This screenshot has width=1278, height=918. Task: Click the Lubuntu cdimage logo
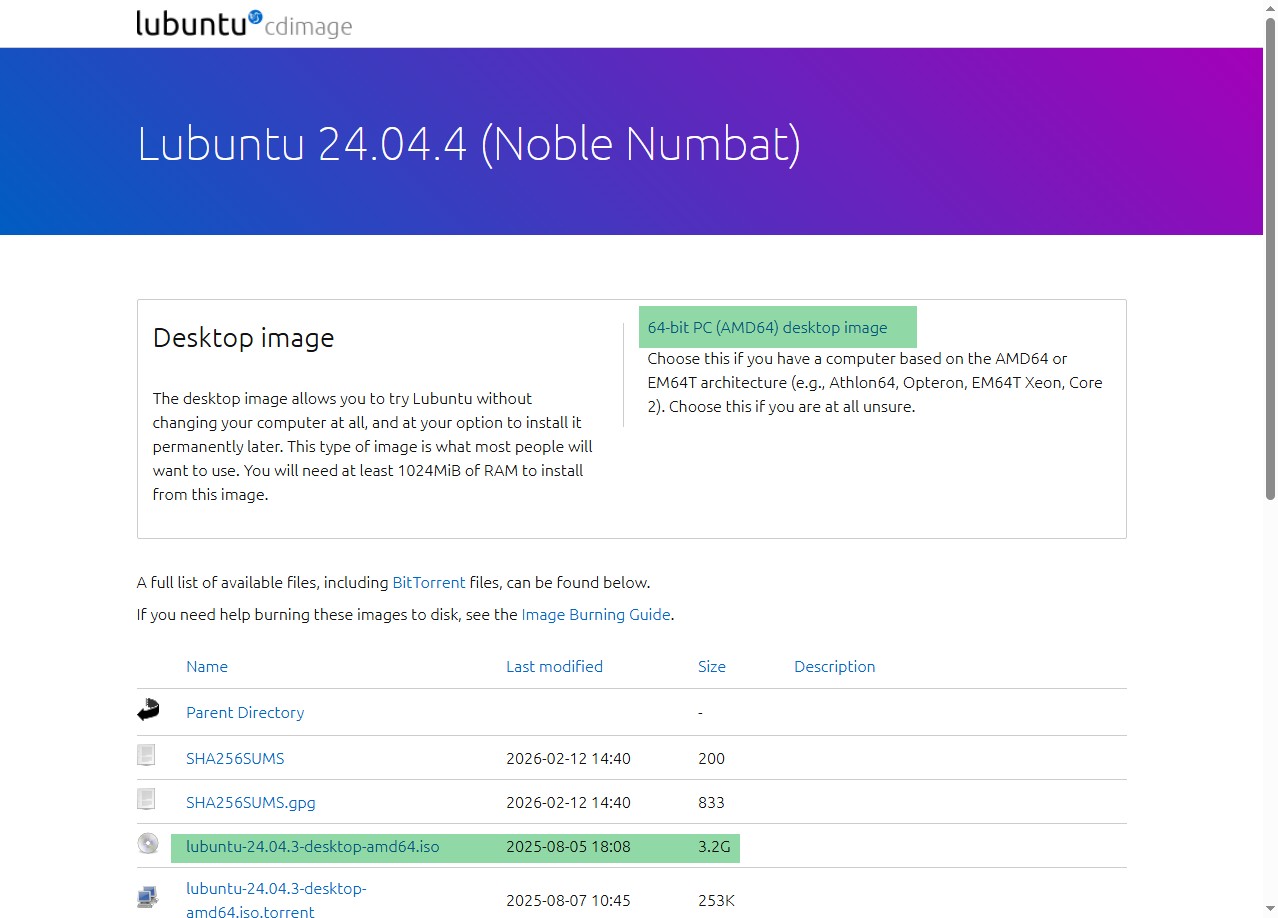coord(244,24)
